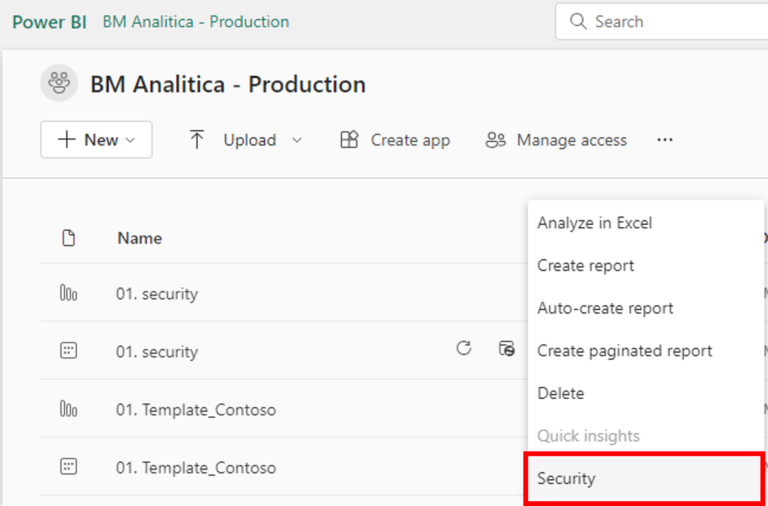Click the refresh icon on 01. security dataset row
Image resolution: width=768 pixels, height=506 pixels.
(463, 348)
